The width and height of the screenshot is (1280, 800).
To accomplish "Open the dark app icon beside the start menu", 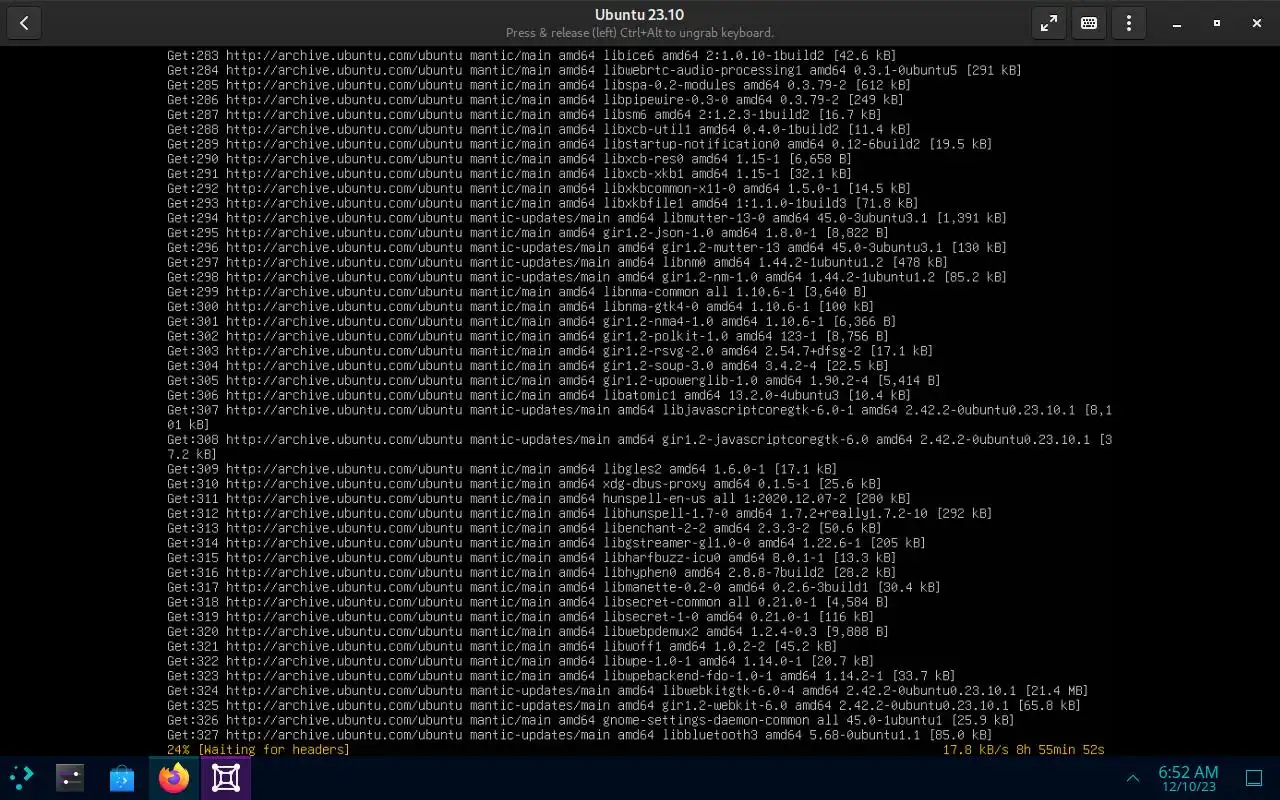I will [69, 778].
